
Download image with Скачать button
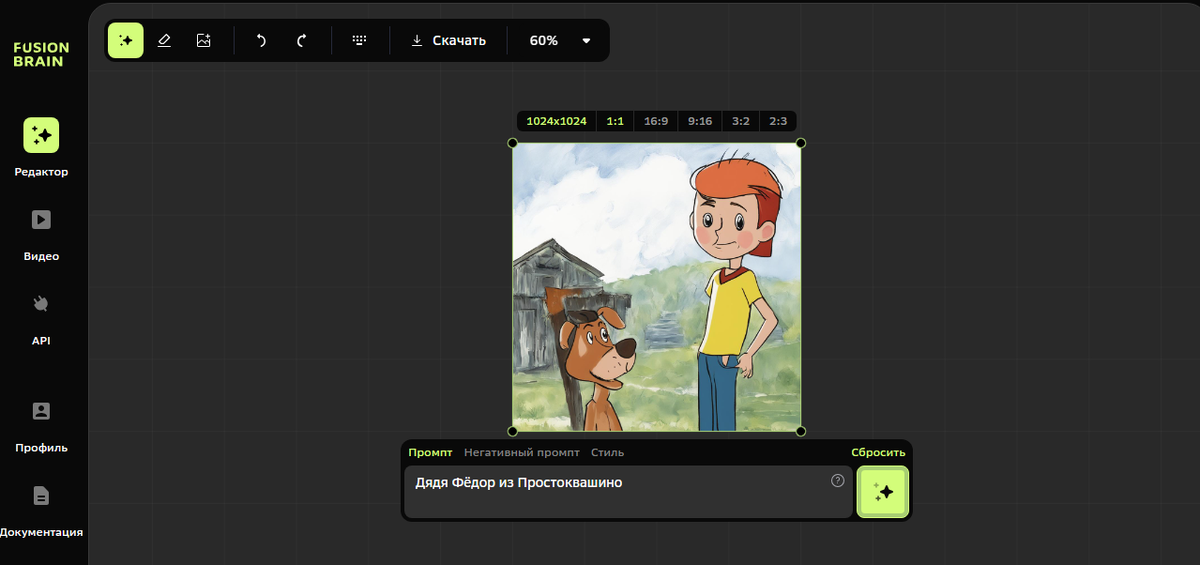449,41
